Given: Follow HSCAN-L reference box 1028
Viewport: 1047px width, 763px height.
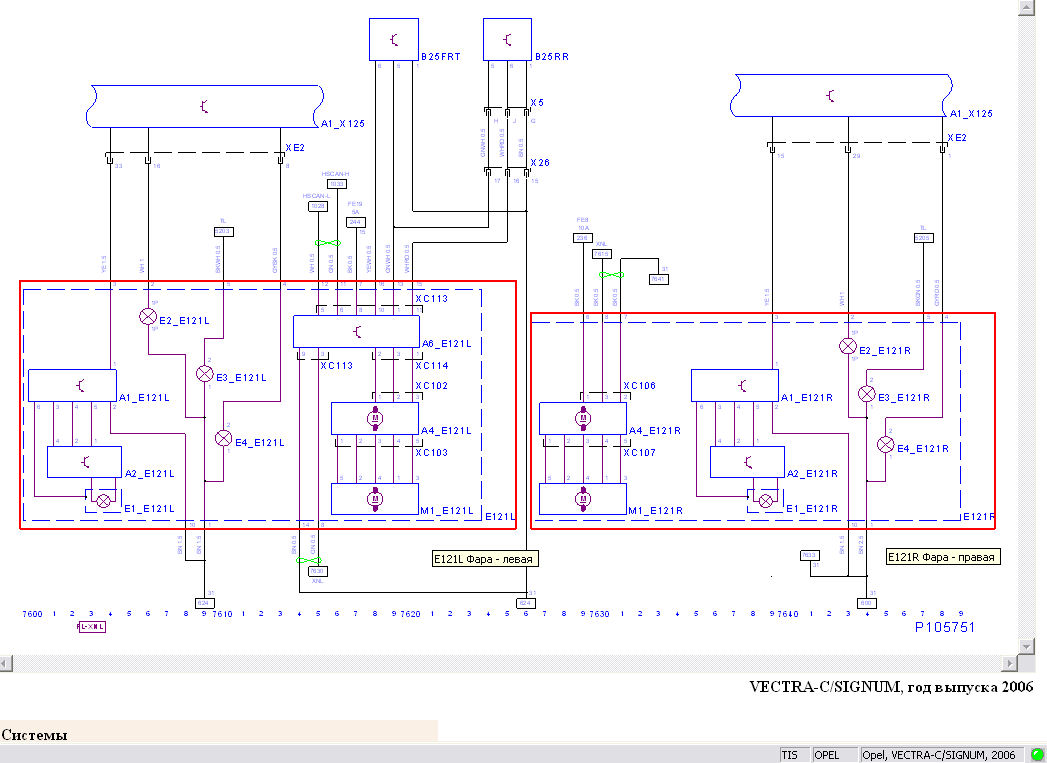Looking at the screenshot, I should [x=318, y=207].
